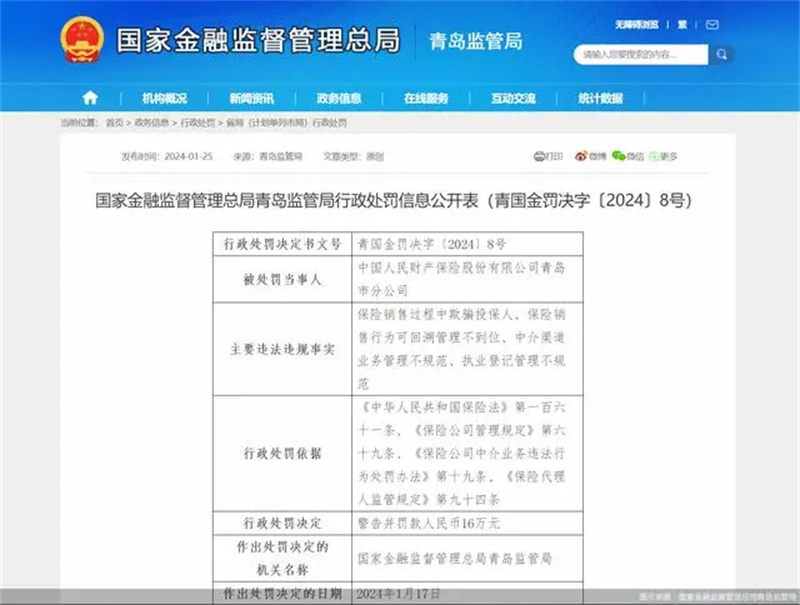The width and height of the screenshot is (800, 605).
Task: Open the 互动交流 menu
Action: (513, 98)
